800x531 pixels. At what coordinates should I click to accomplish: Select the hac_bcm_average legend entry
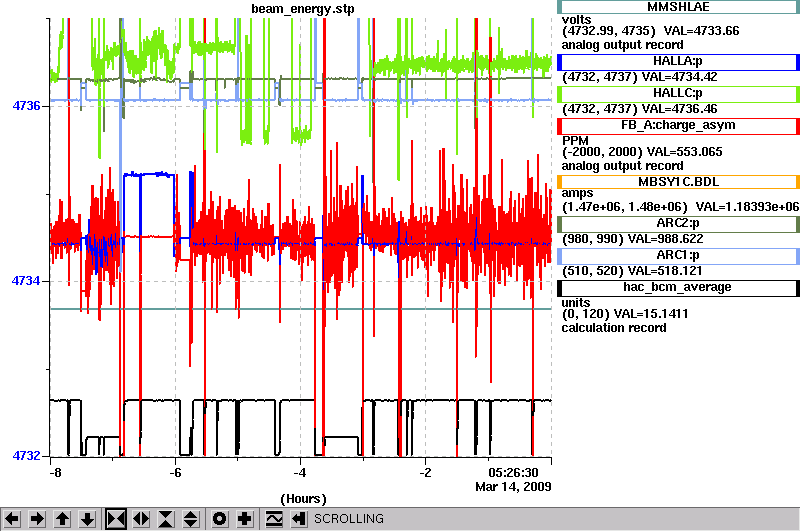point(678,288)
